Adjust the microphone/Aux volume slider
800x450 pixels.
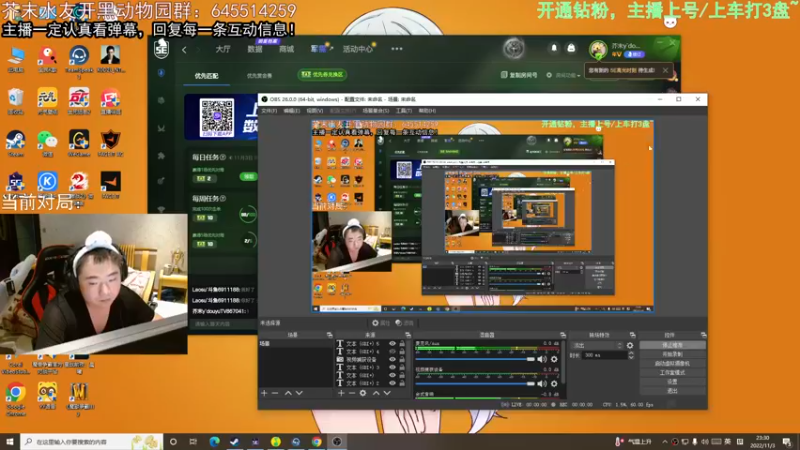pos(475,359)
